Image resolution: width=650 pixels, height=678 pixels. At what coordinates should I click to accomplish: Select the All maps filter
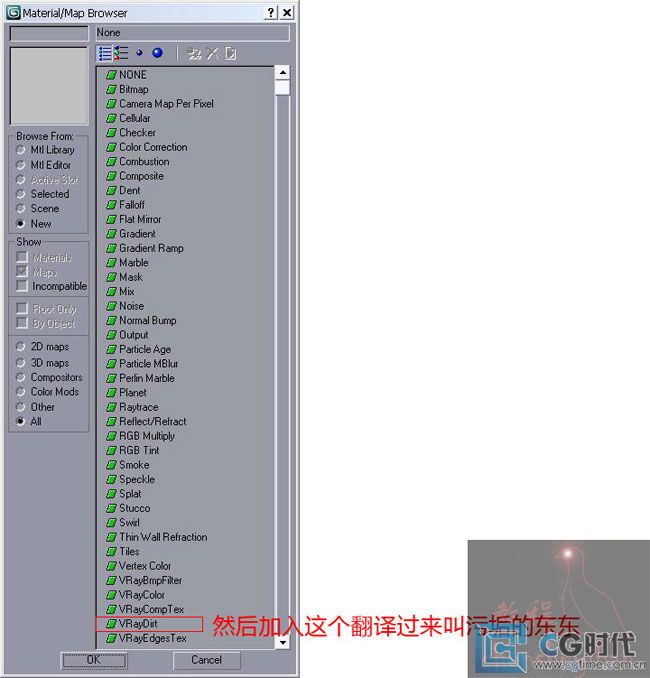[x=29, y=421]
